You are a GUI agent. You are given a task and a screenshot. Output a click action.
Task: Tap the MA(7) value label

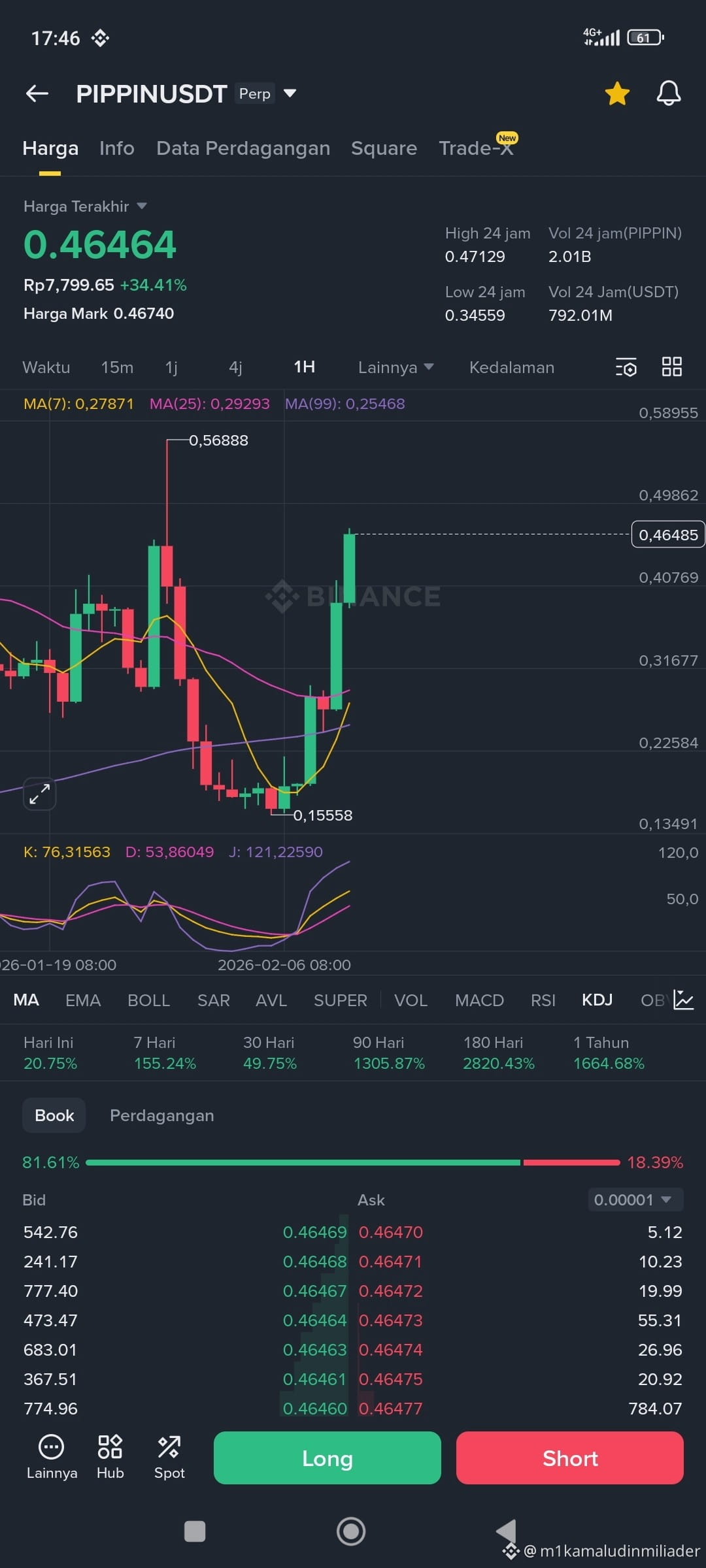pyautogui.click(x=78, y=404)
